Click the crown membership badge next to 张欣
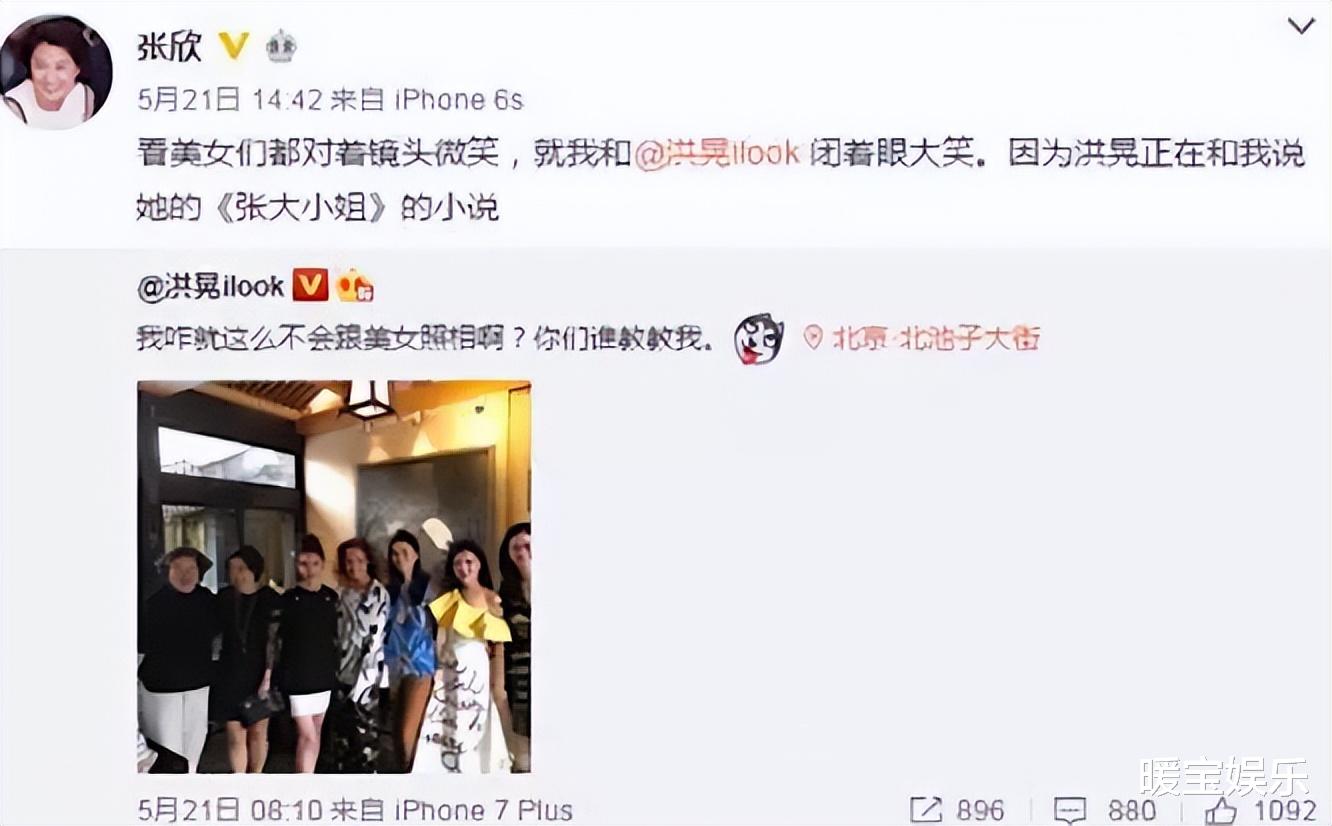 (280, 46)
